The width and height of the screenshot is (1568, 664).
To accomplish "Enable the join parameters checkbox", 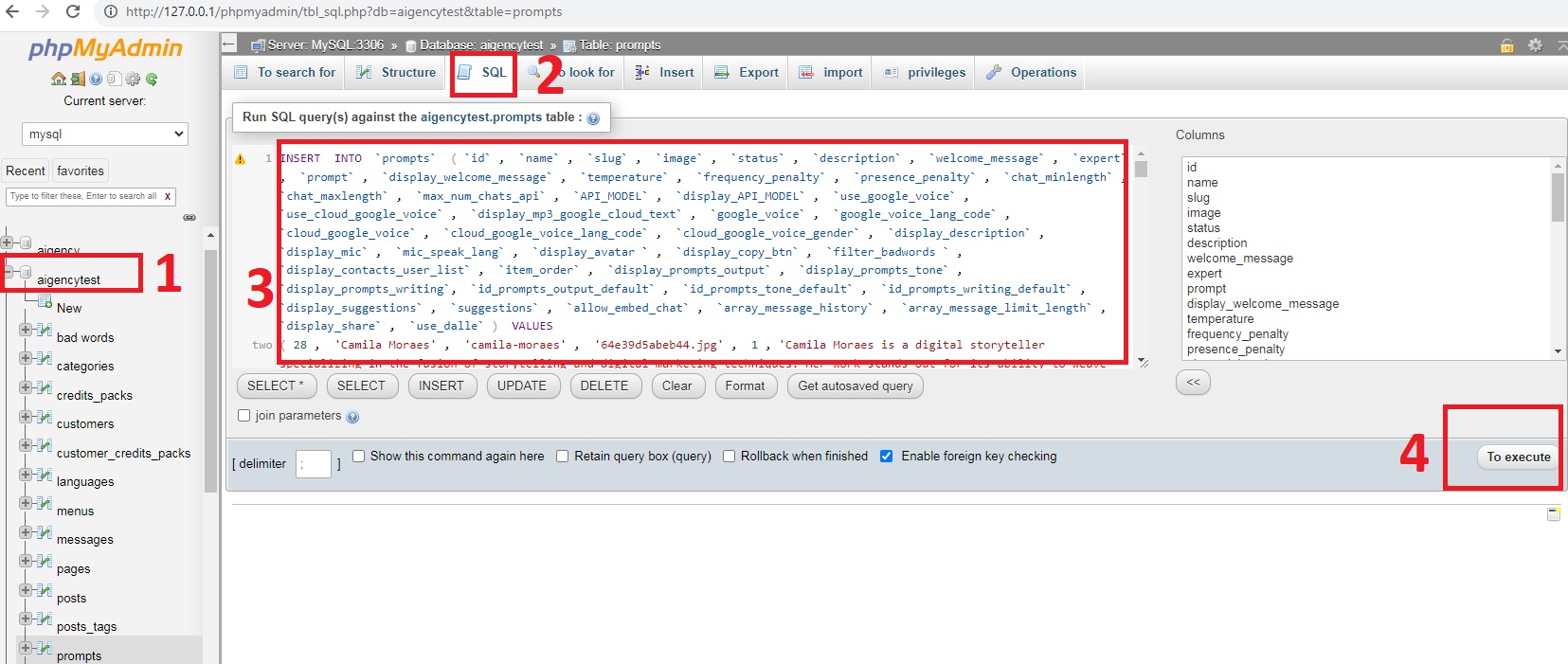I will click(244, 416).
